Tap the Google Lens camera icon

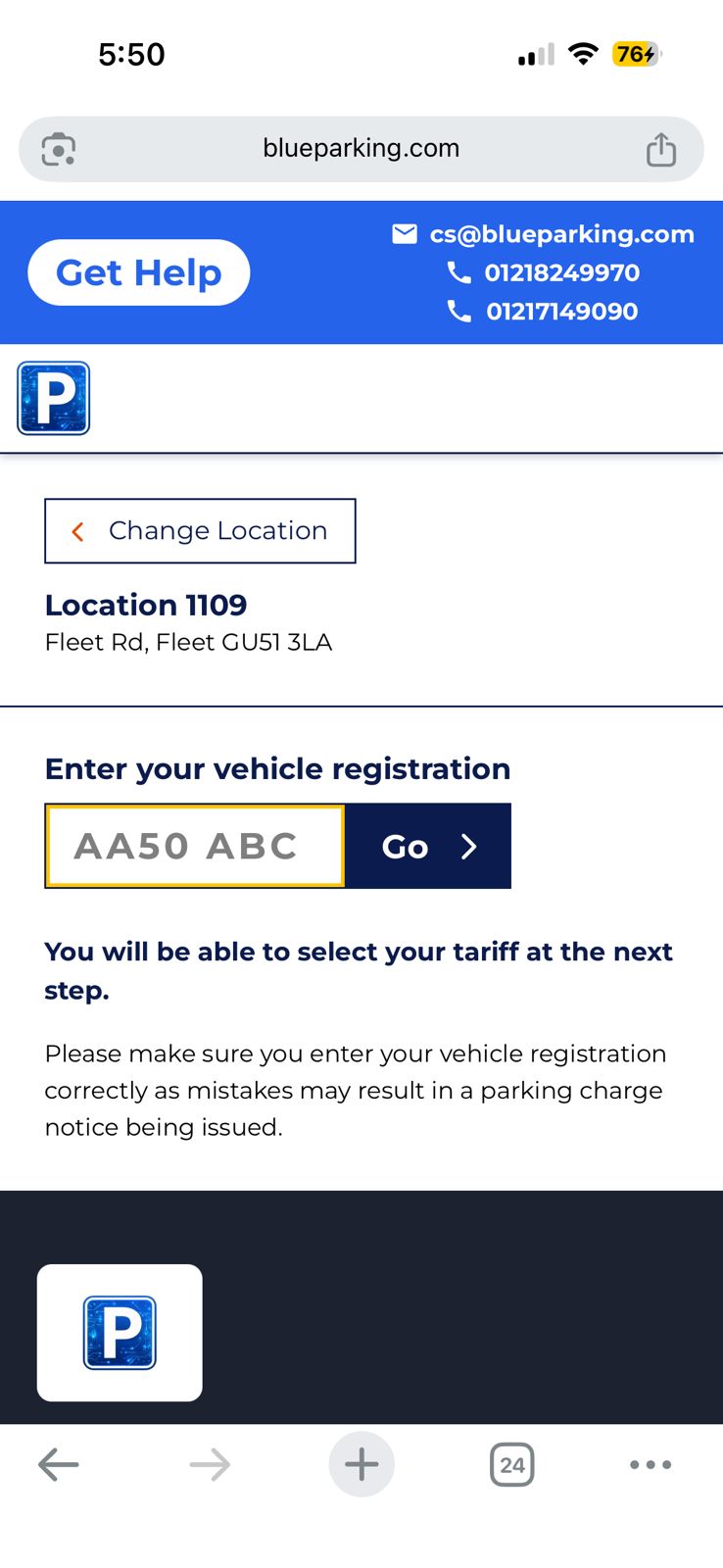point(59,149)
